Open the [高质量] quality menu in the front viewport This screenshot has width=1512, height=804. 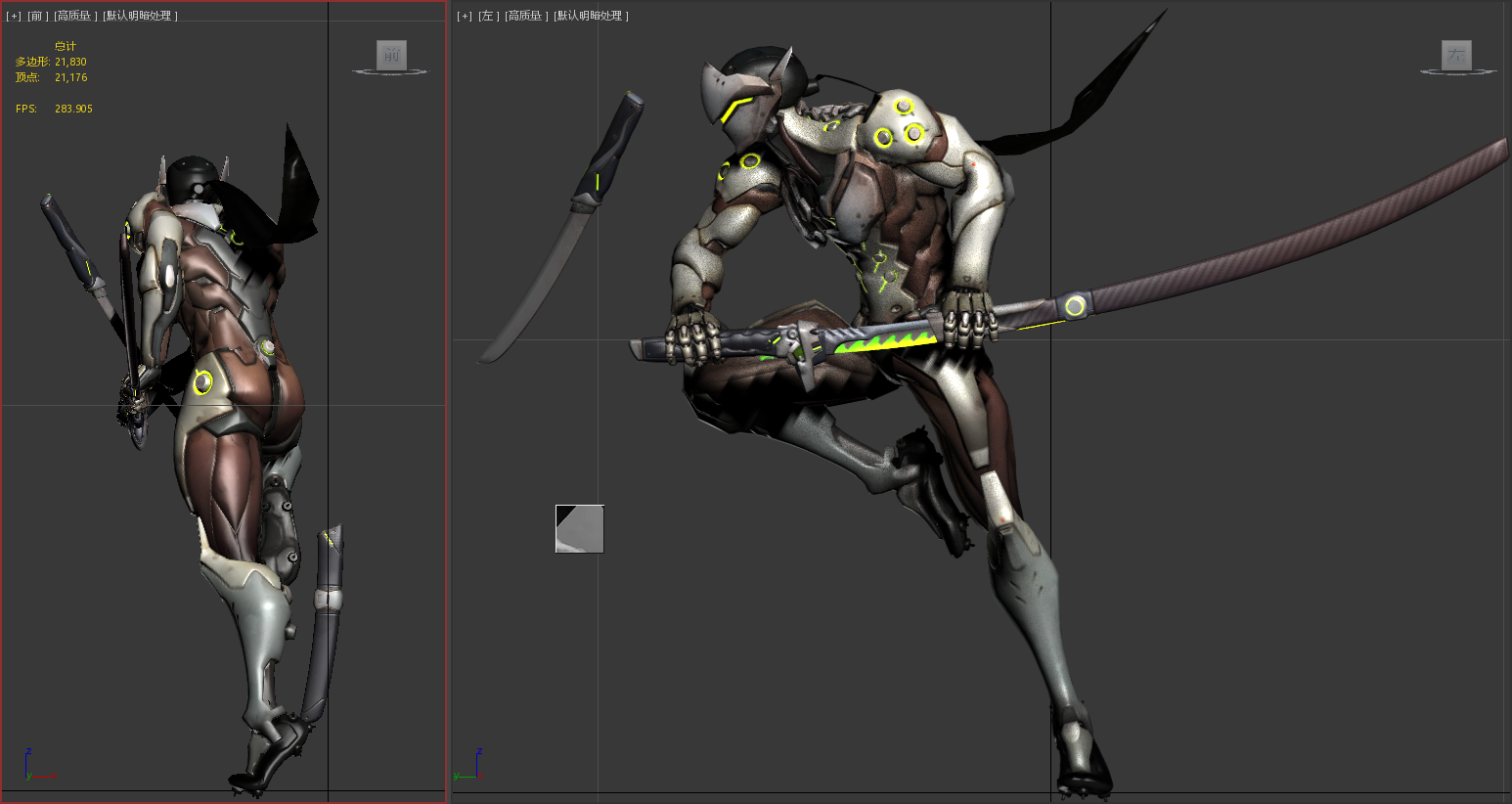(x=75, y=16)
